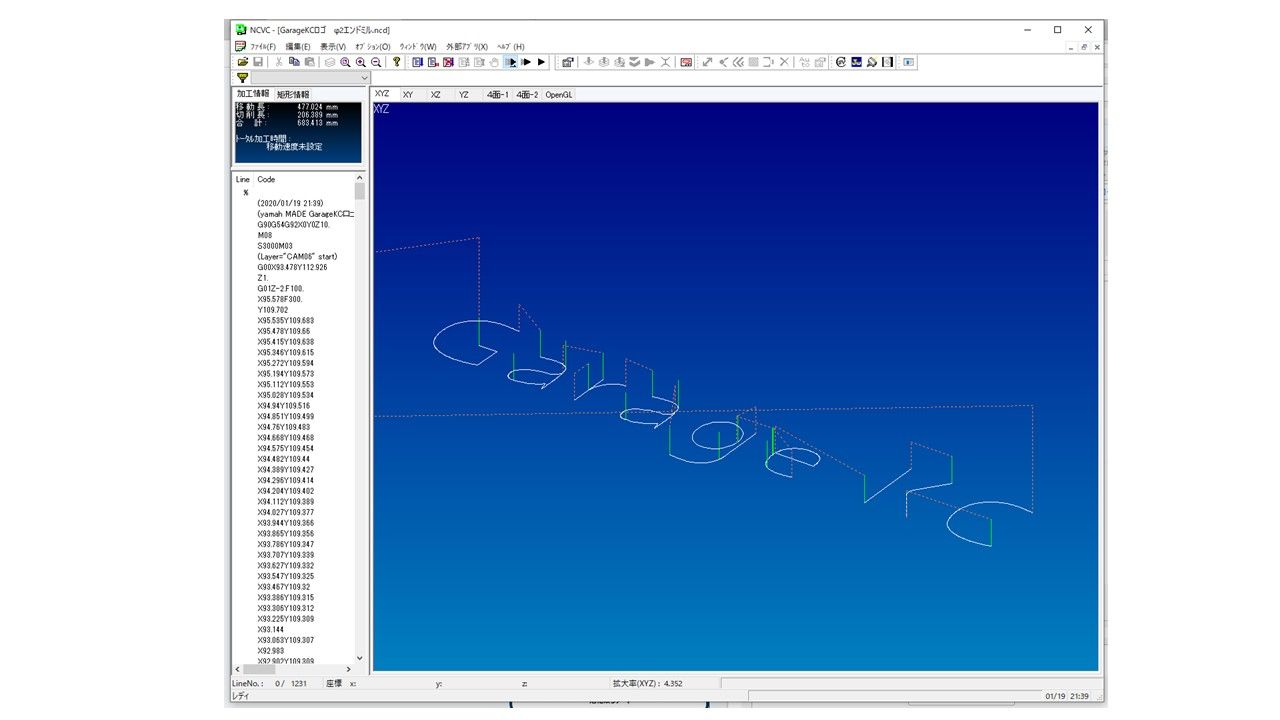This screenshot has height=720, width=1280.
Task: Click the @ symbol toolbar icon
Action: tap(841, 62)
